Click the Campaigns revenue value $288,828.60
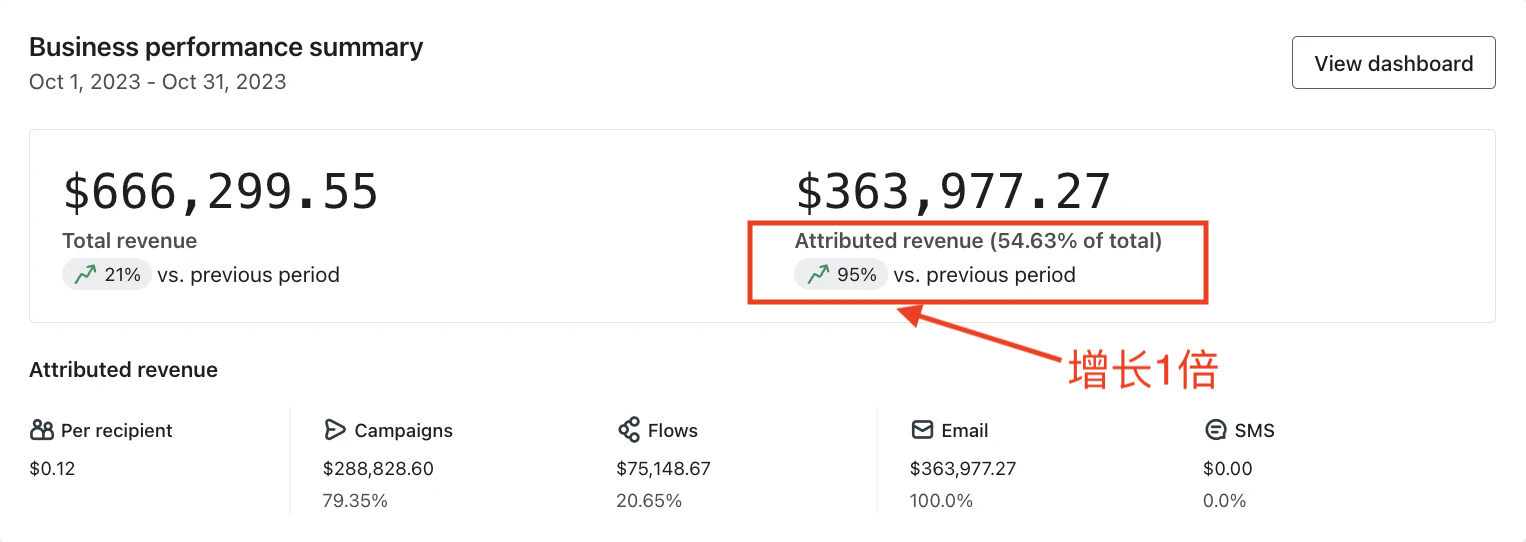1526x542 pixels. (x=378, y=469)
